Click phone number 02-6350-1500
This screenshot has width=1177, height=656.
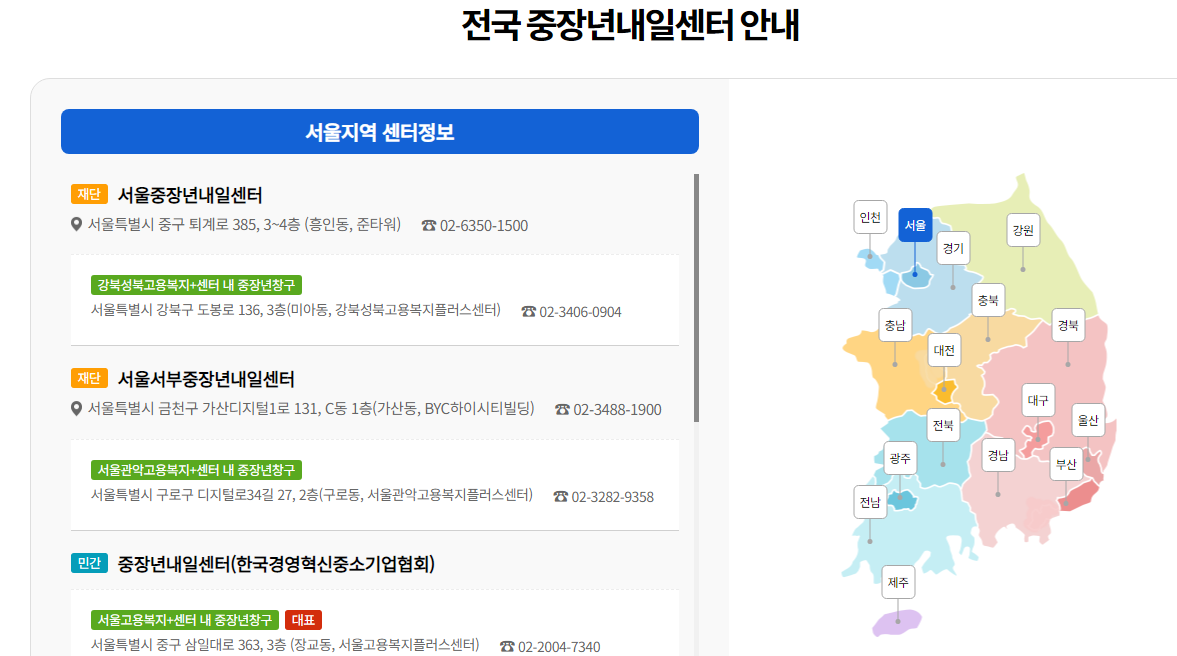point(484,225)
